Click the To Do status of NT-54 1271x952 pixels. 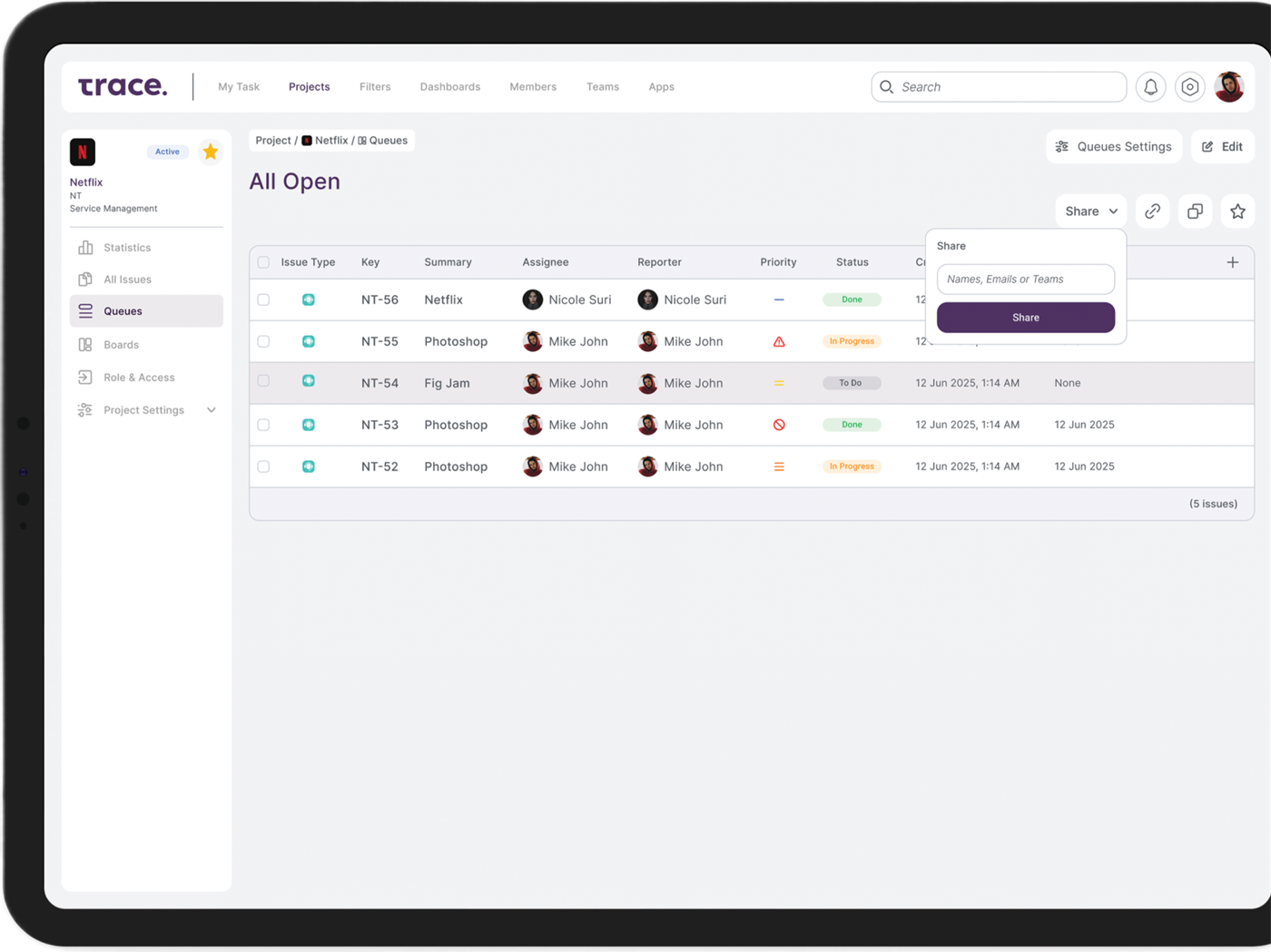click(x=852, y=383)
